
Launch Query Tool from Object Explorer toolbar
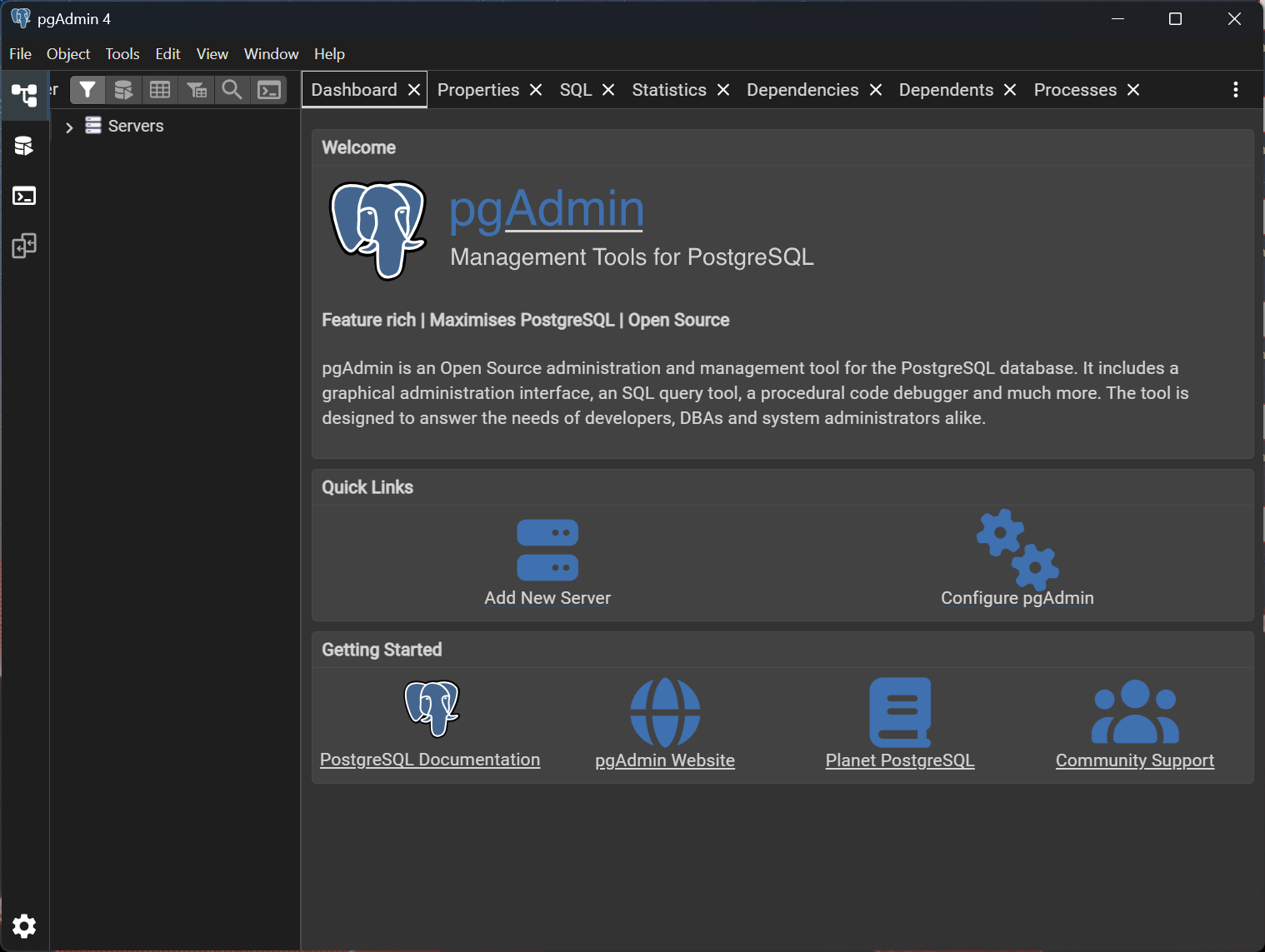123,90
